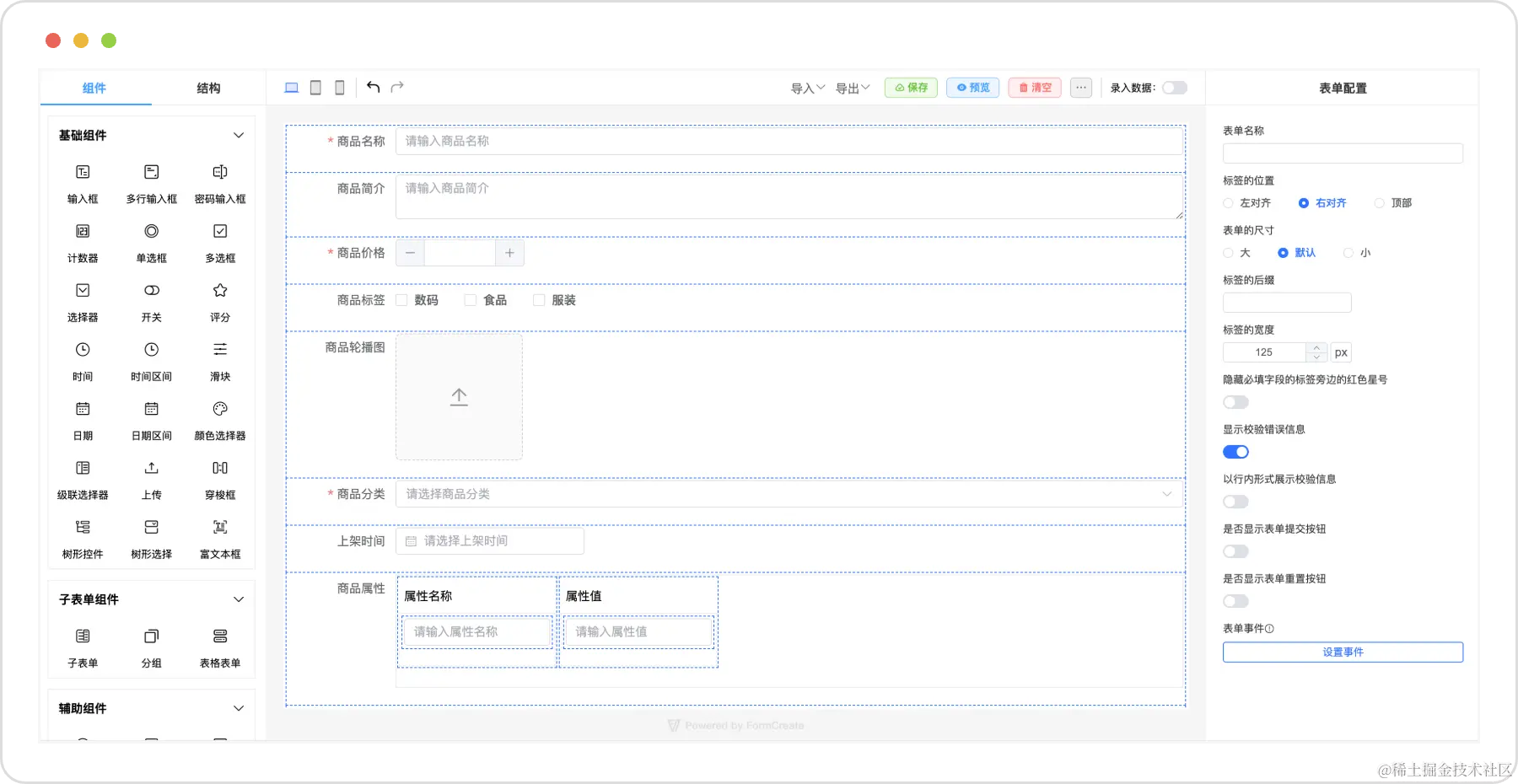This screenshot has width=1518, height=784.
Task: Select the 级联选择器 cascader component
Action: pyautogui.click(x=83, y=480)
